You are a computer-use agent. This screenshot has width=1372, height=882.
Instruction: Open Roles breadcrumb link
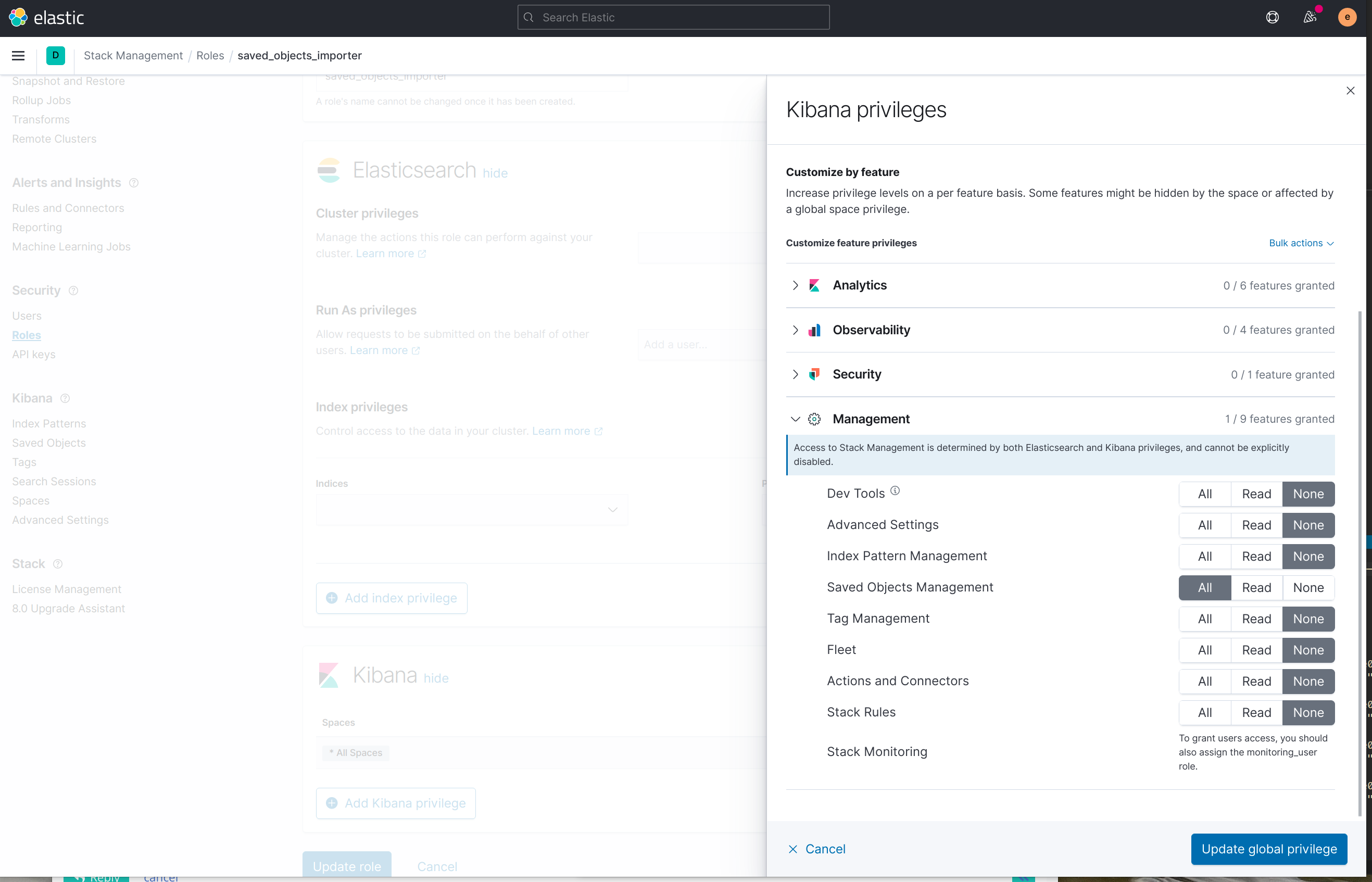tap(210, 56)
